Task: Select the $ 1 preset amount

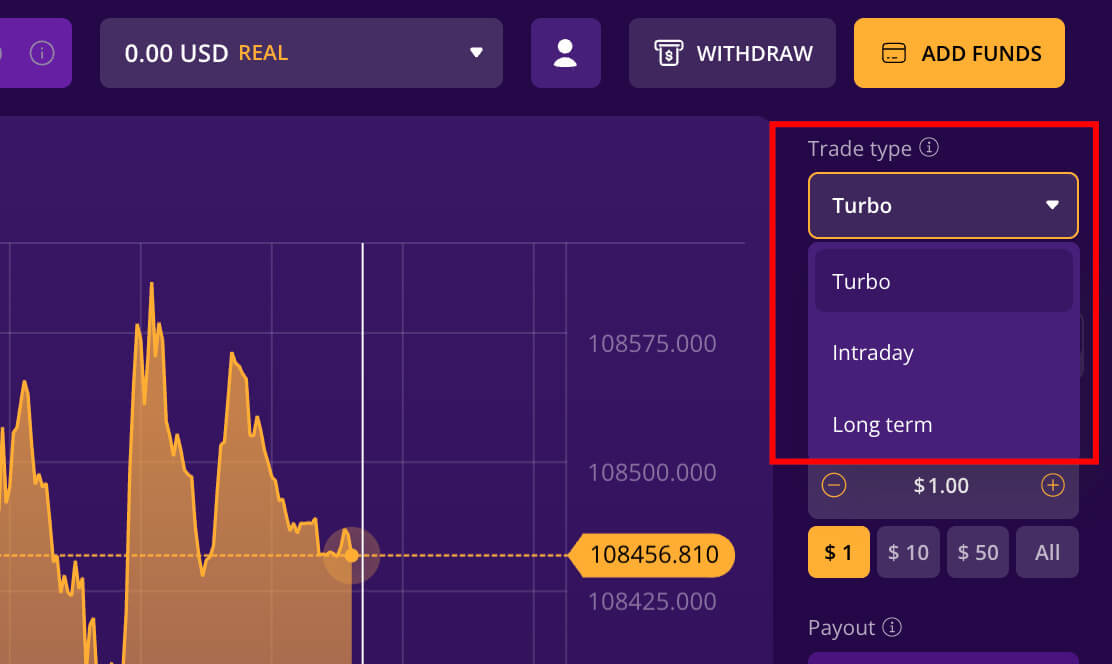Action: (x=838, y=552)
